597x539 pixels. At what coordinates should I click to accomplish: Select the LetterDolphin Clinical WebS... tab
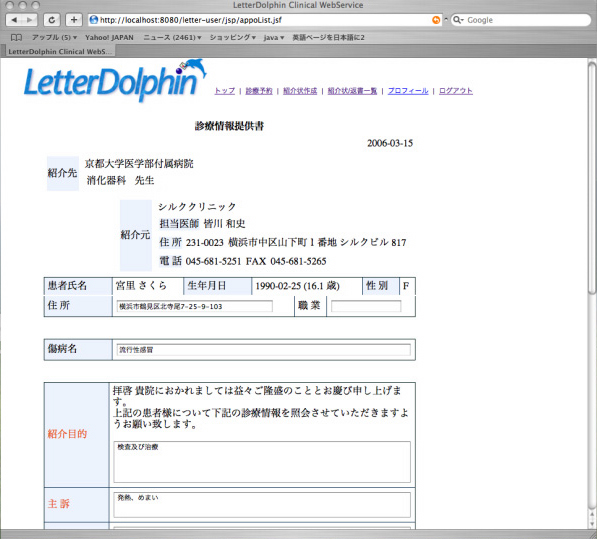(x=60, y=51)
